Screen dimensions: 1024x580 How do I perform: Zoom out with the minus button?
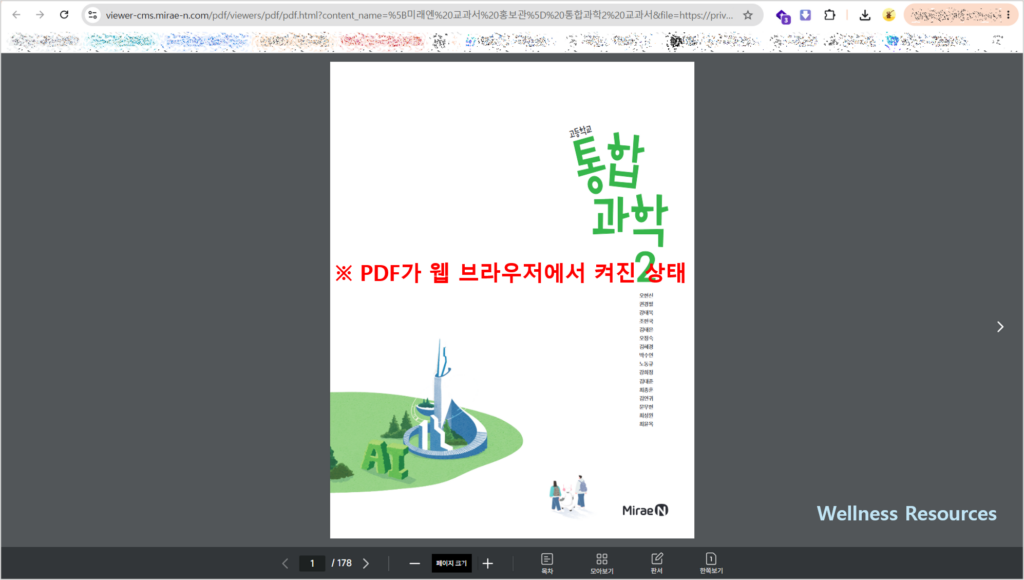pos(415,563)
